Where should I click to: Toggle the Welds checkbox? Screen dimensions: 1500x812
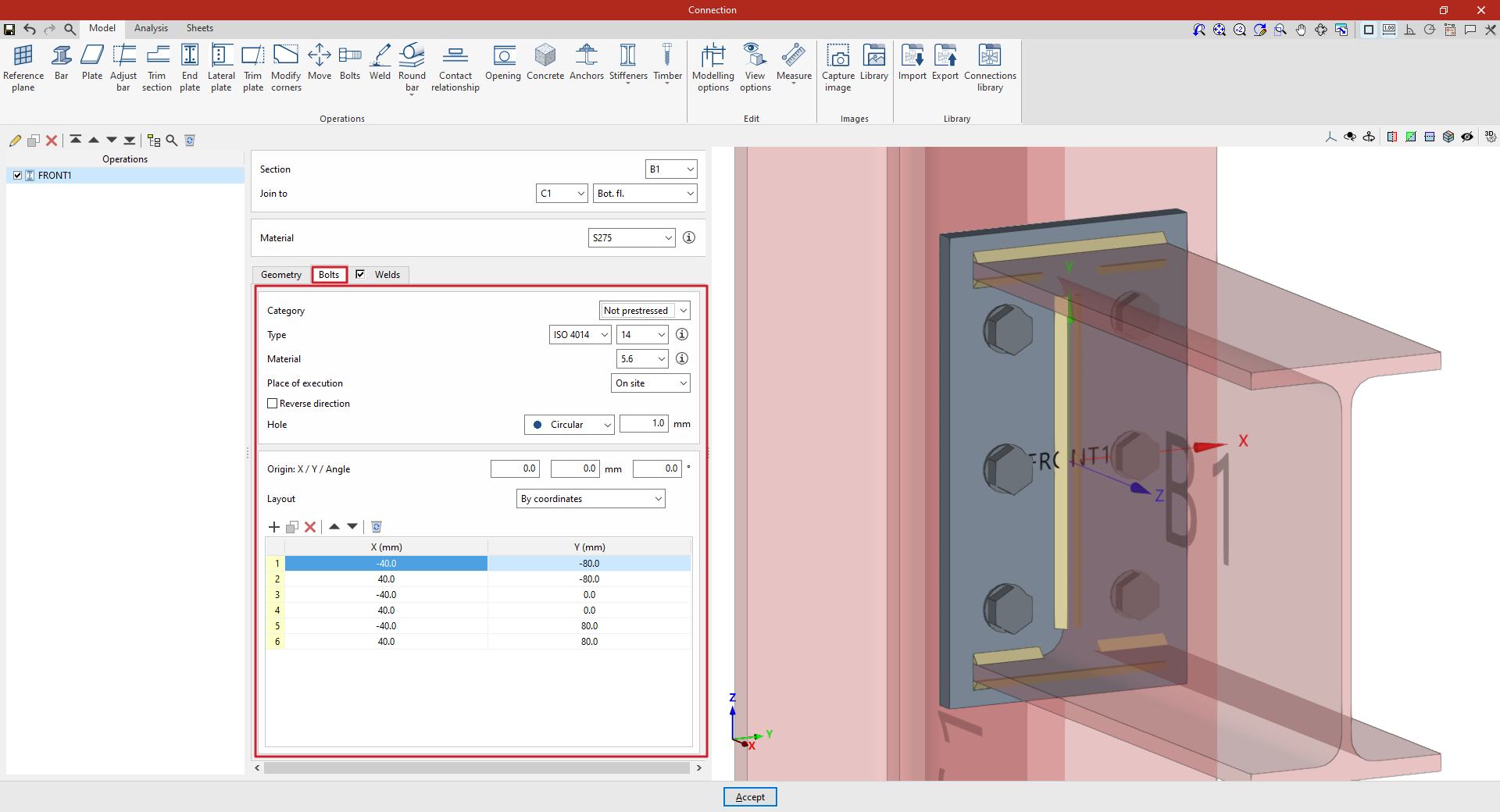click(x=360, y=274)
